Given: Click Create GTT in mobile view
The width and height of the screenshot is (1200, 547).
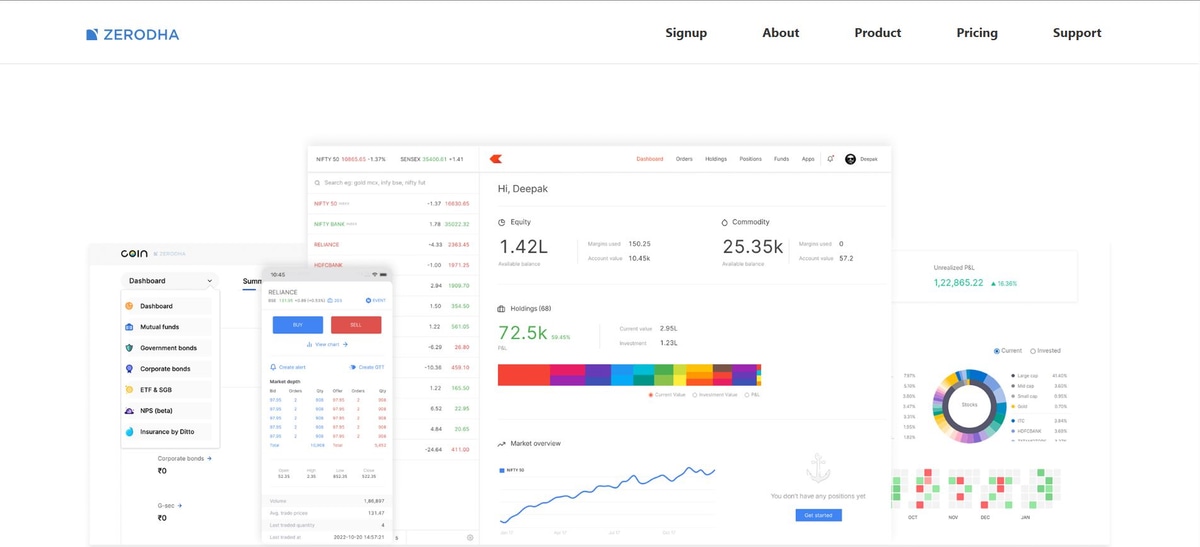Looking at the screenshot, I should pos(367,367).
